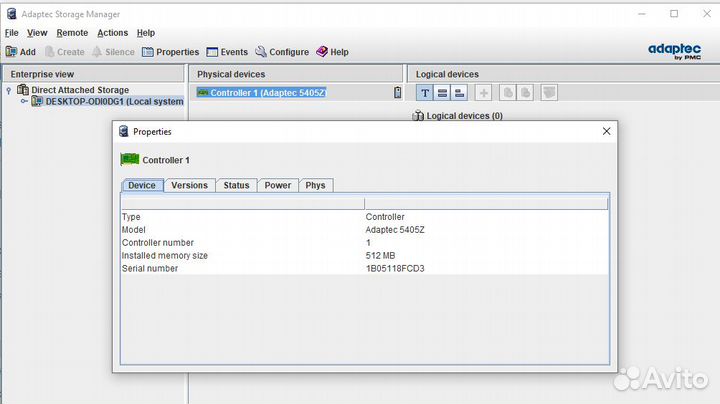
Task: Close the Adaptec Storage Manager window
Action: tap(707, 14)
